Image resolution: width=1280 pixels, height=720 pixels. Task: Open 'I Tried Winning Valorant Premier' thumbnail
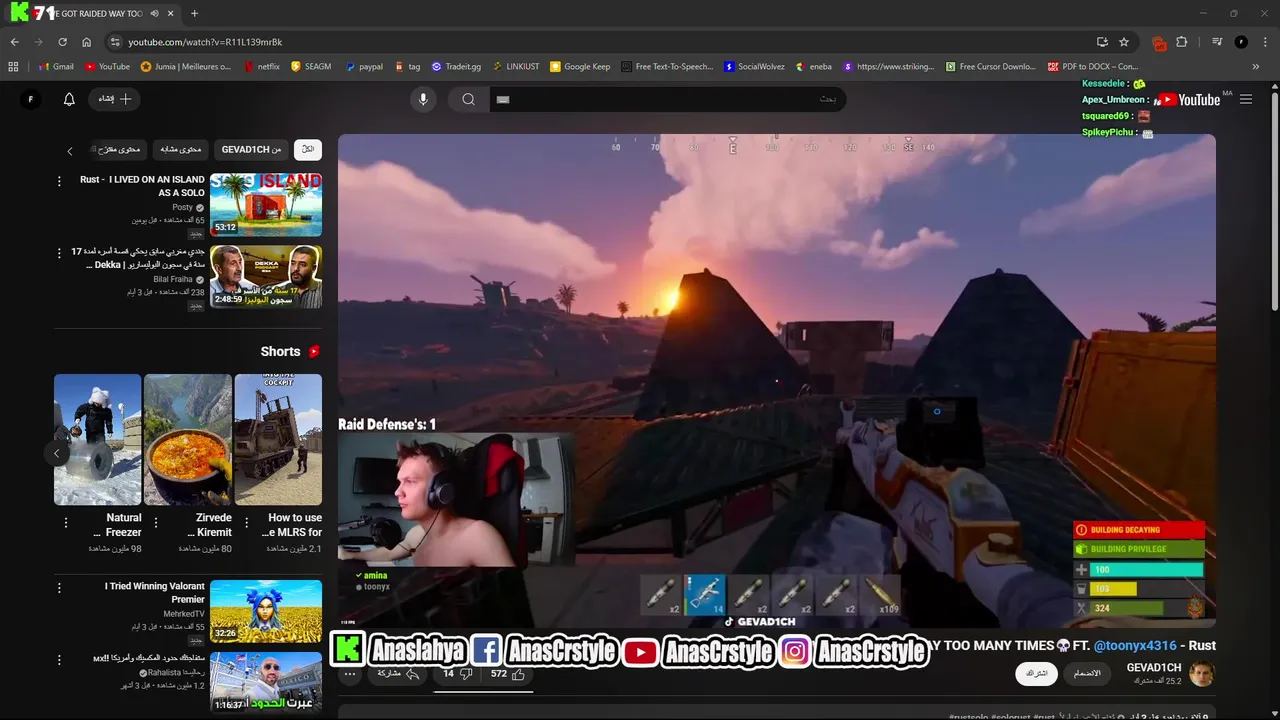(266, 611)
